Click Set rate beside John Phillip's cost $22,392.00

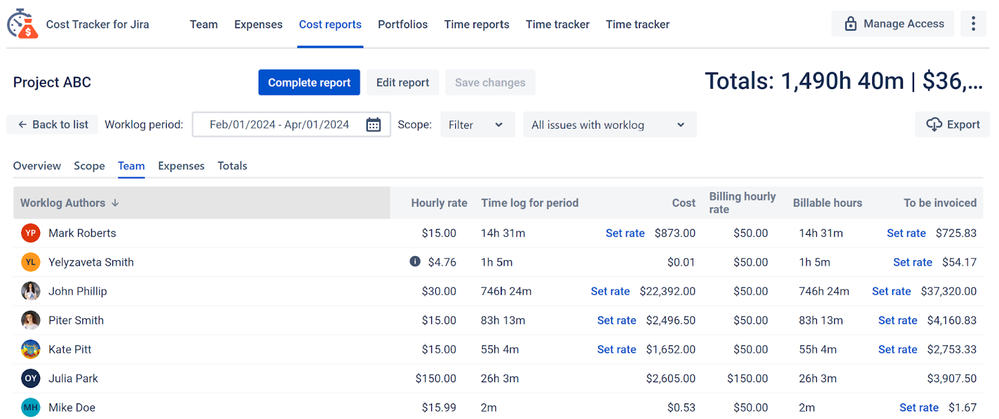(610, 291)
